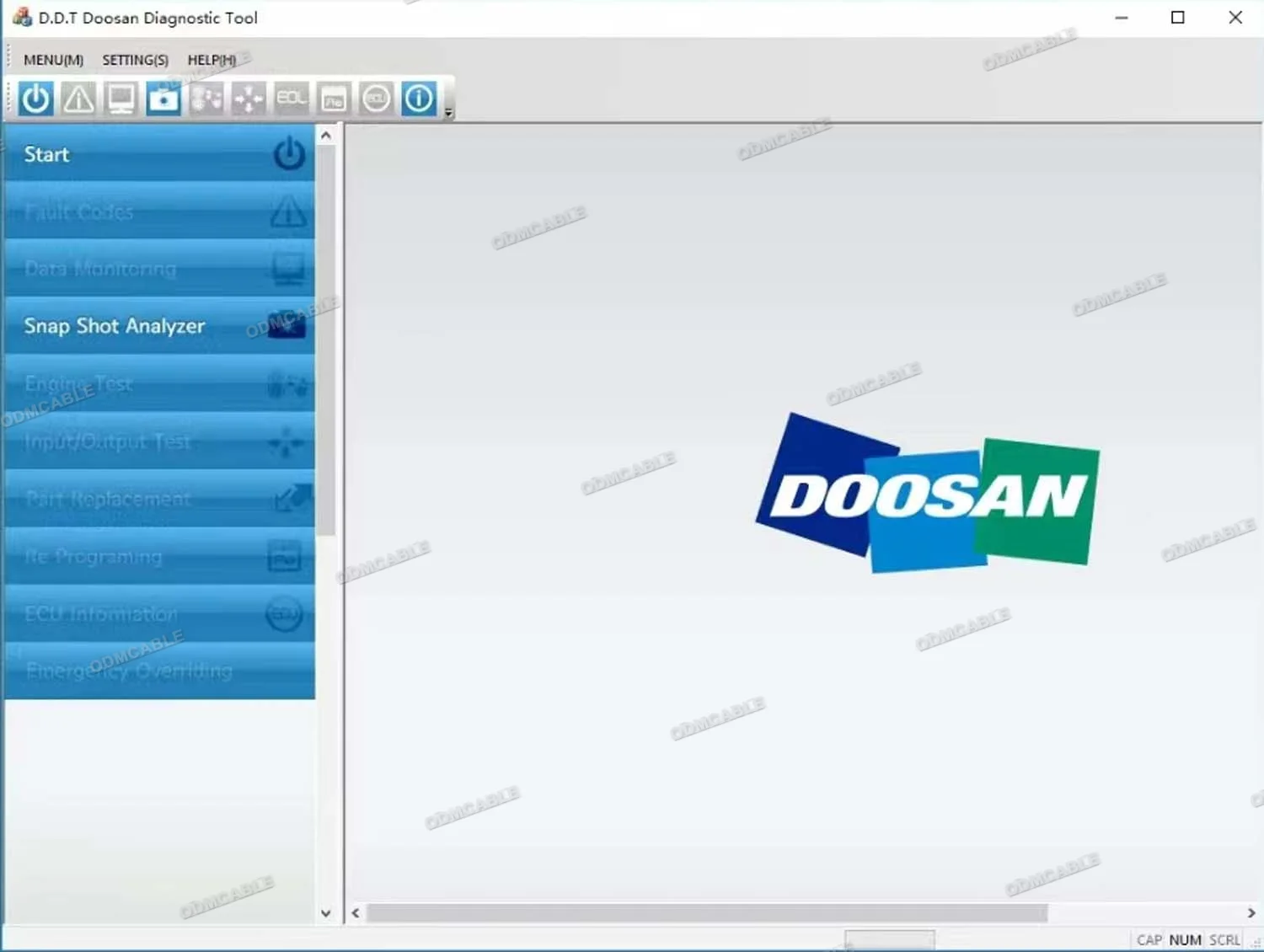Viewport: 1264px width, 952px height.
Task: Select Emergency Overriding in the sidebar
Action: pos(159,671)
